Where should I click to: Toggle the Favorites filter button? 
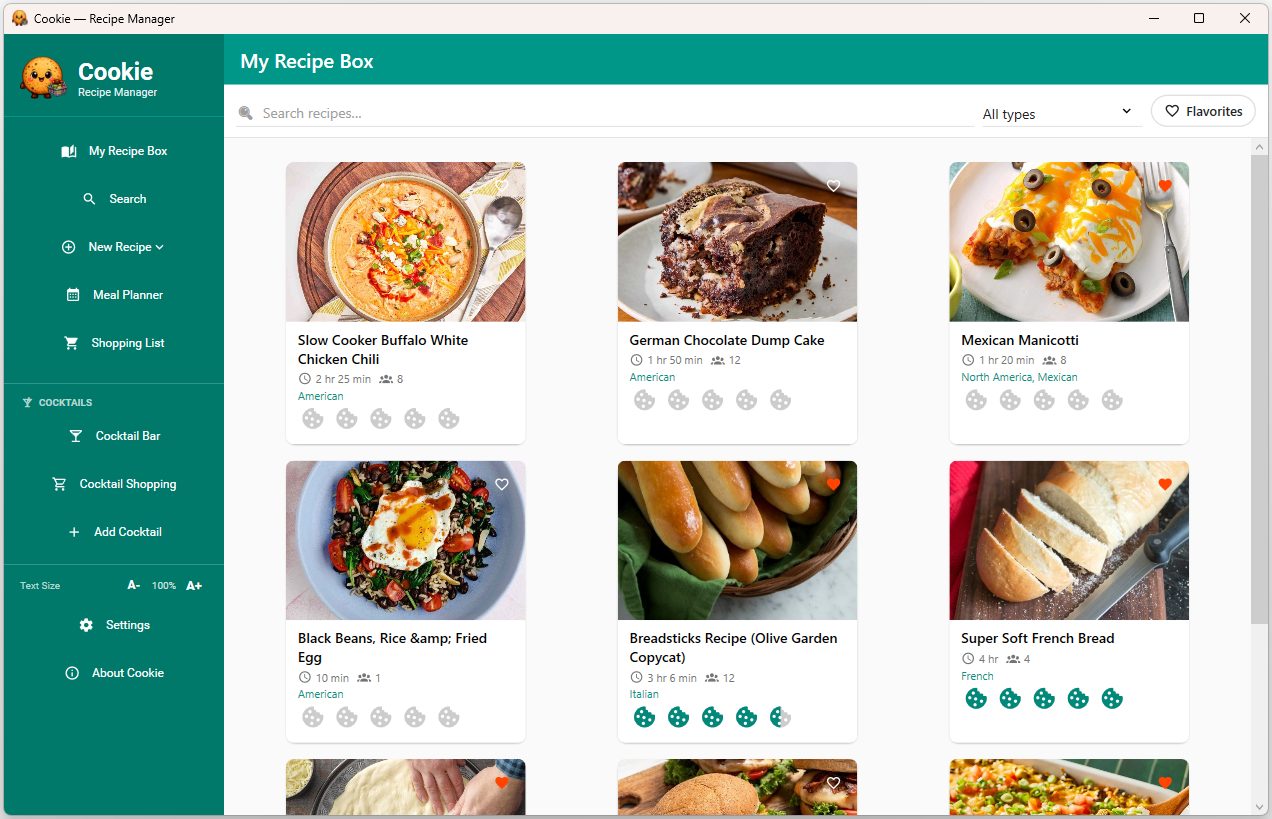tap(1203, 111)
